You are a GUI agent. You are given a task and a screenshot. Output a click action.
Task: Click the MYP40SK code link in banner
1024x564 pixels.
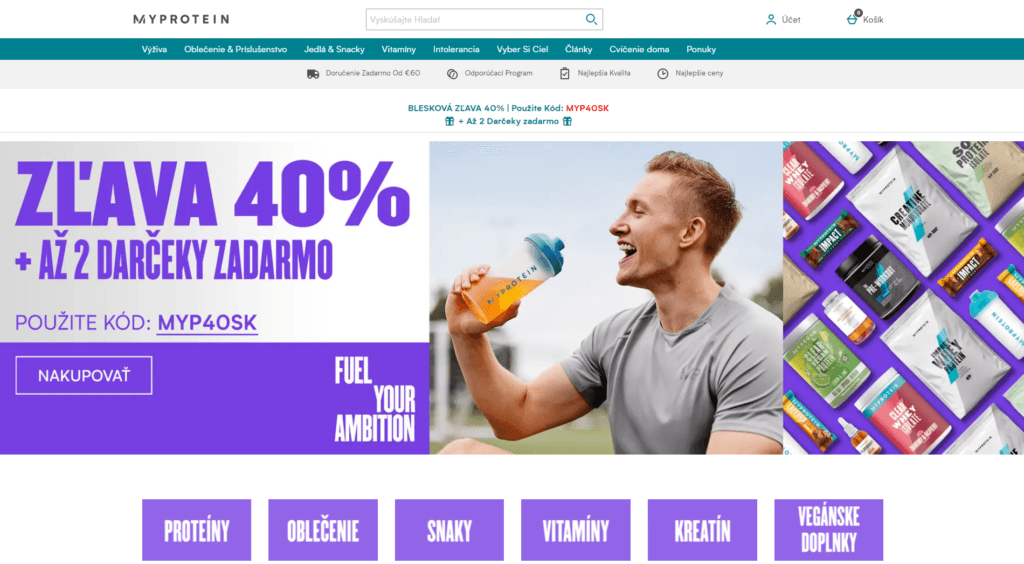coord(207,323)
